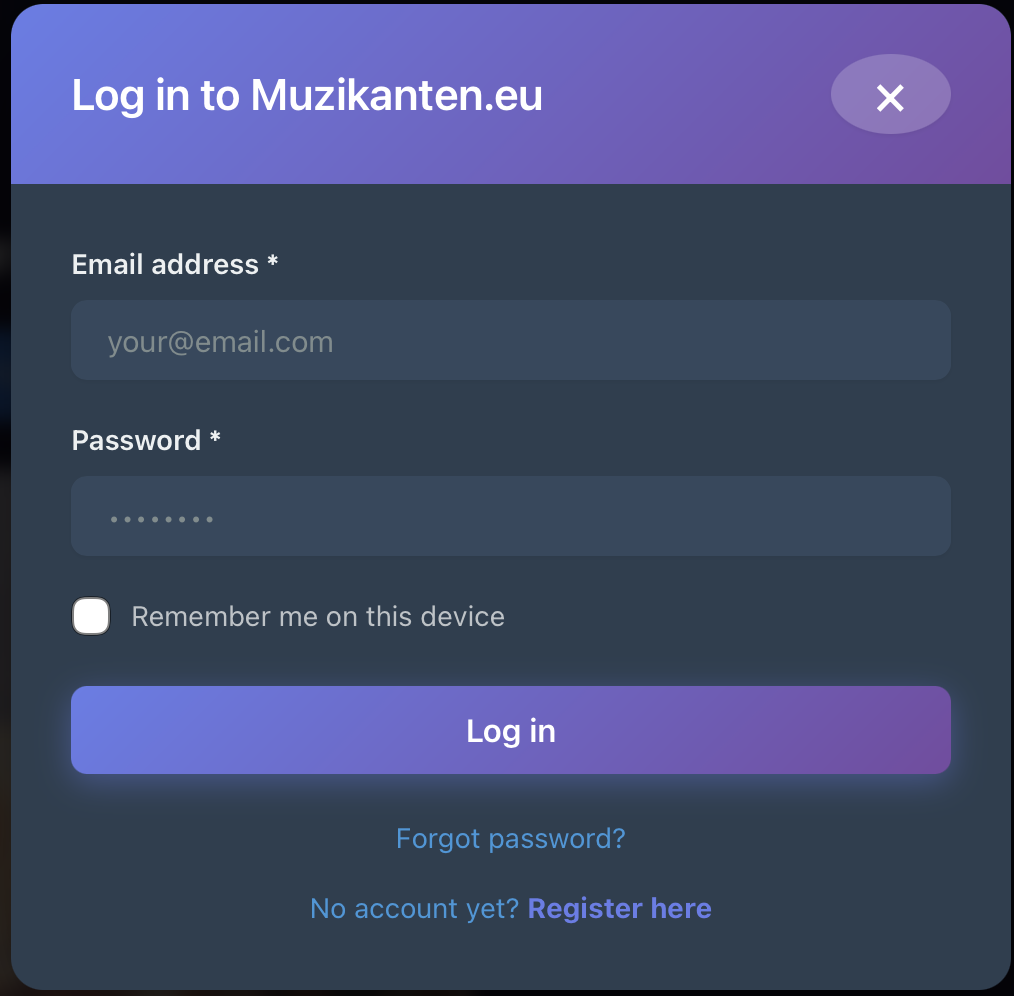Click the word Muzikanten.eu in the title
Screen dimensions: 1014x996
[x=396, y=96]
